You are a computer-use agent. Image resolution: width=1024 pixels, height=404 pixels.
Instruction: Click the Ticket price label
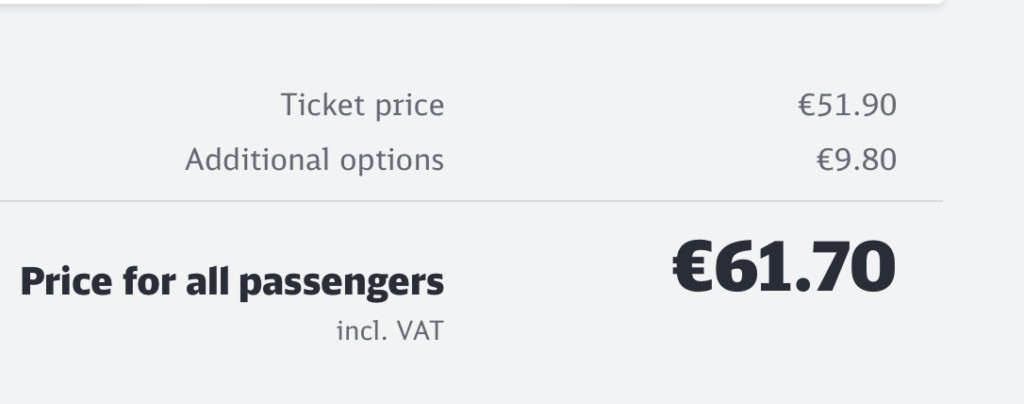tap(362, 105)
